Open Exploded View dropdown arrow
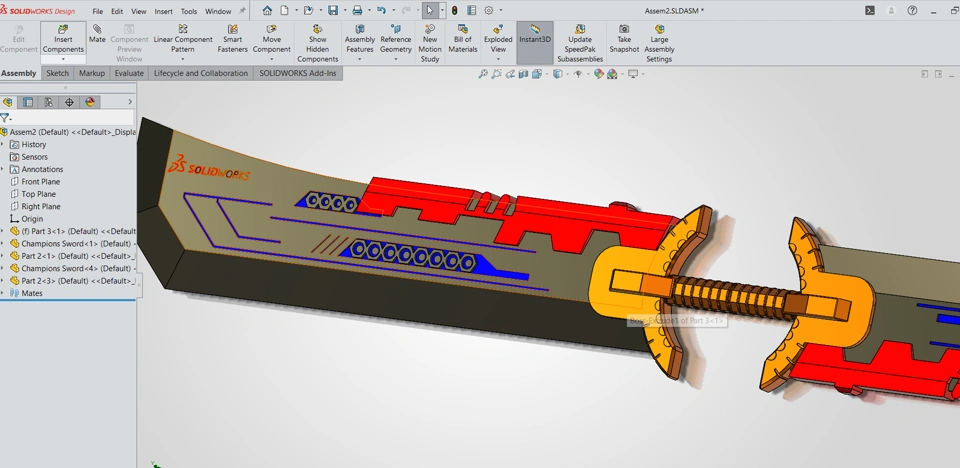960x468 pixels. 498,59
